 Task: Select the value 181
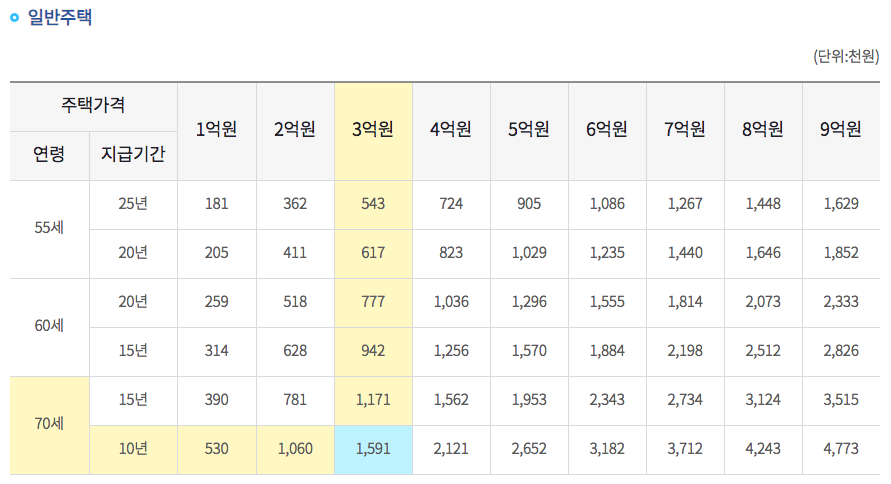click(x=216, y=205)
